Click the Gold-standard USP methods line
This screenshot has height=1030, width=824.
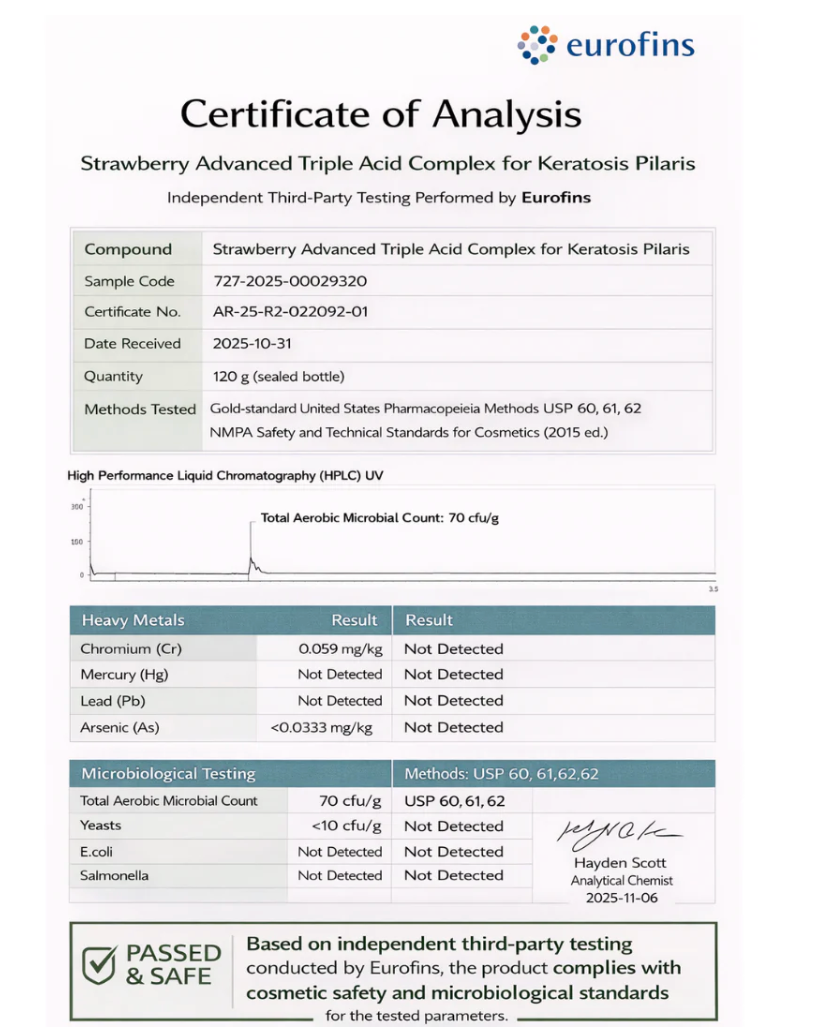click(425, 409)
